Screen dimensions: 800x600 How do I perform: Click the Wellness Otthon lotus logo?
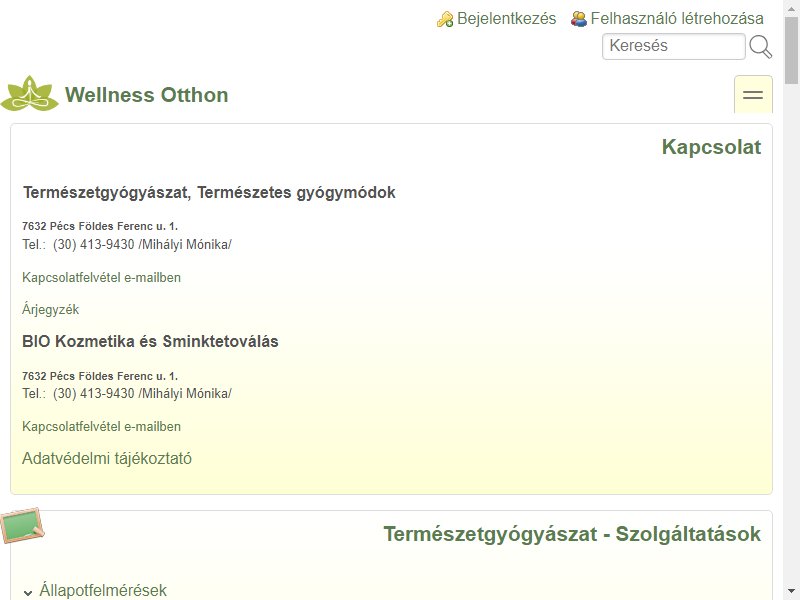pos(30,94)
